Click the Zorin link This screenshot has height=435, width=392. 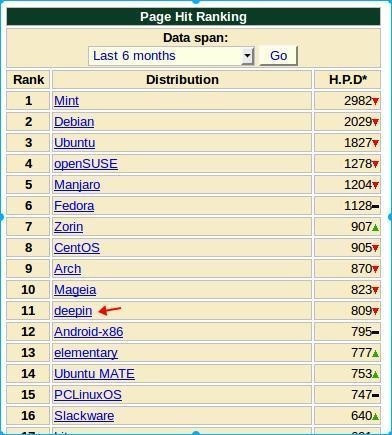pyautogui.click(x=69, y=227)
